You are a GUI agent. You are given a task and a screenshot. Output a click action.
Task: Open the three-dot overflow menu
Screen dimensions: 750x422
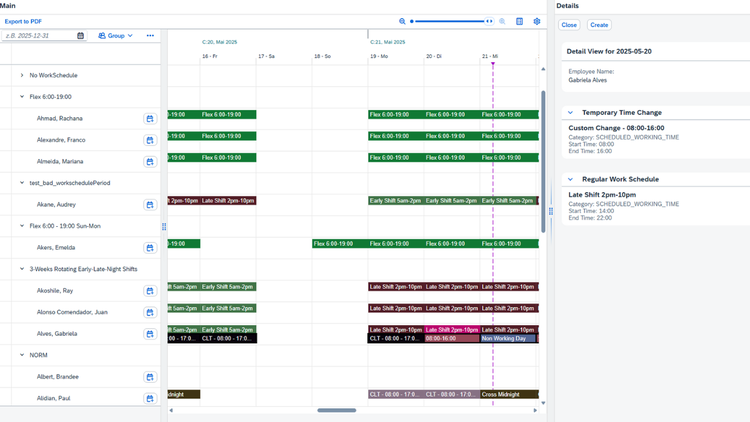pos(150,35)
